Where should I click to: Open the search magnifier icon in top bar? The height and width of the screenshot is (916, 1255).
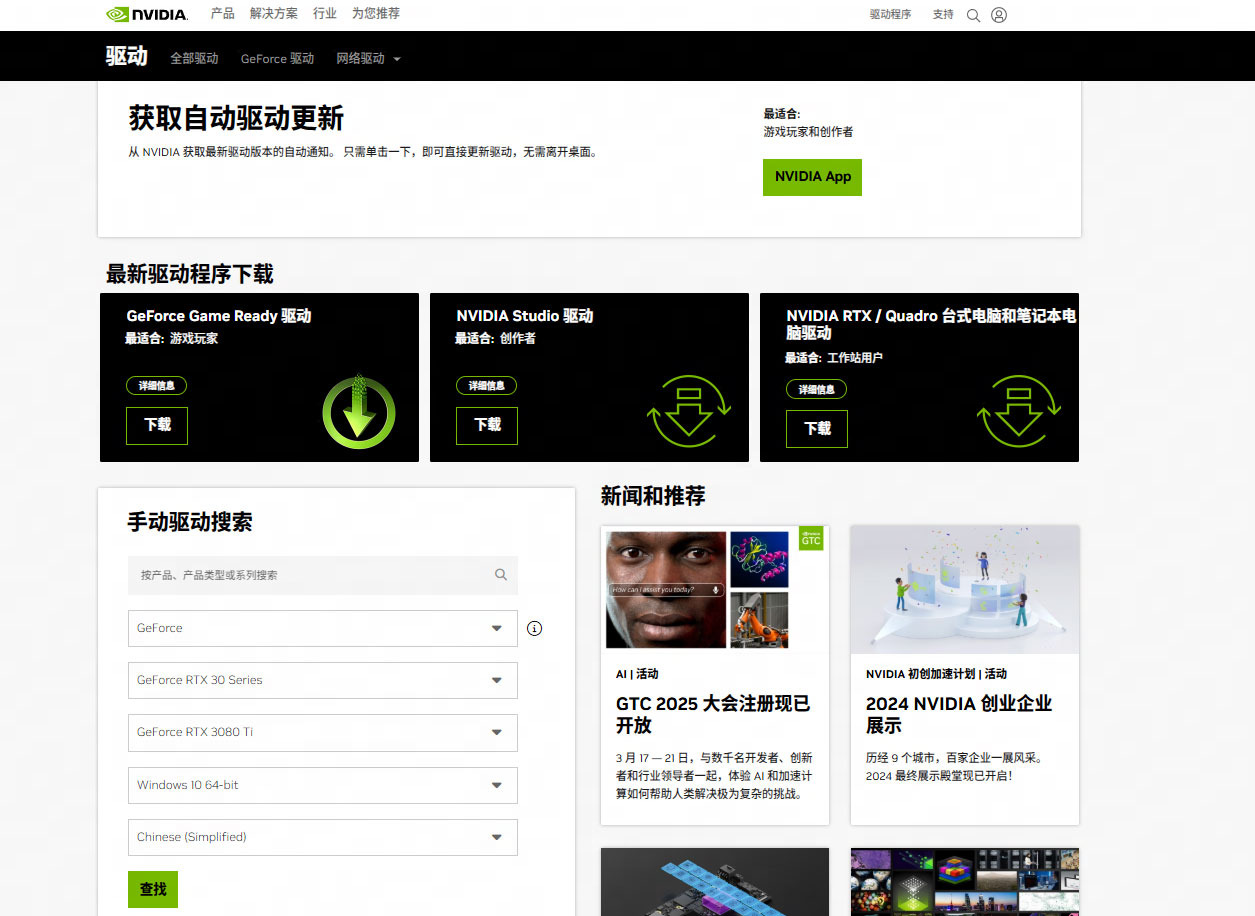coord(973,15)
